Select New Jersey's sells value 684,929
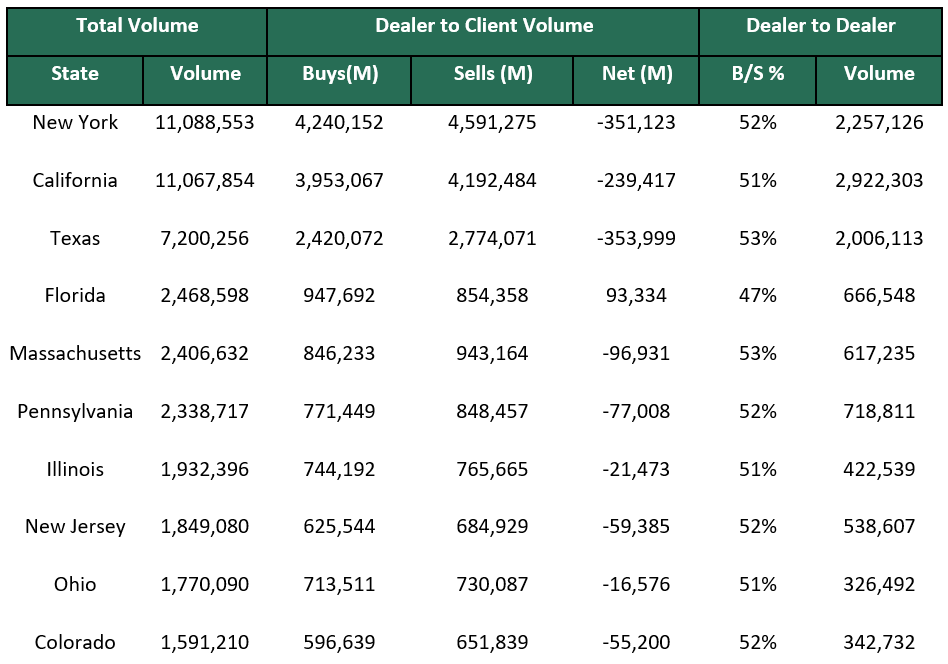Viewport: 948px width, 664px height. pos(493,527)
